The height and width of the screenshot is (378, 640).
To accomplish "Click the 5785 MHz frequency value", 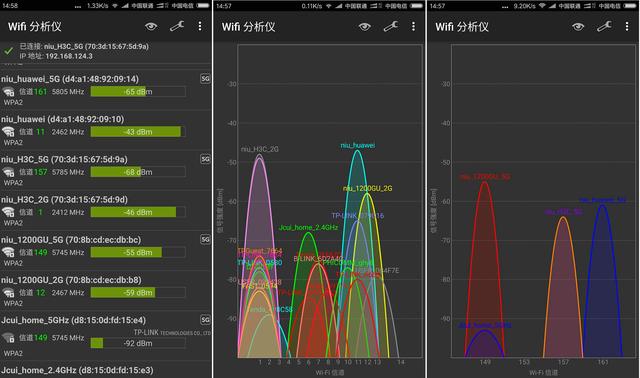I will tap(68, 172).
